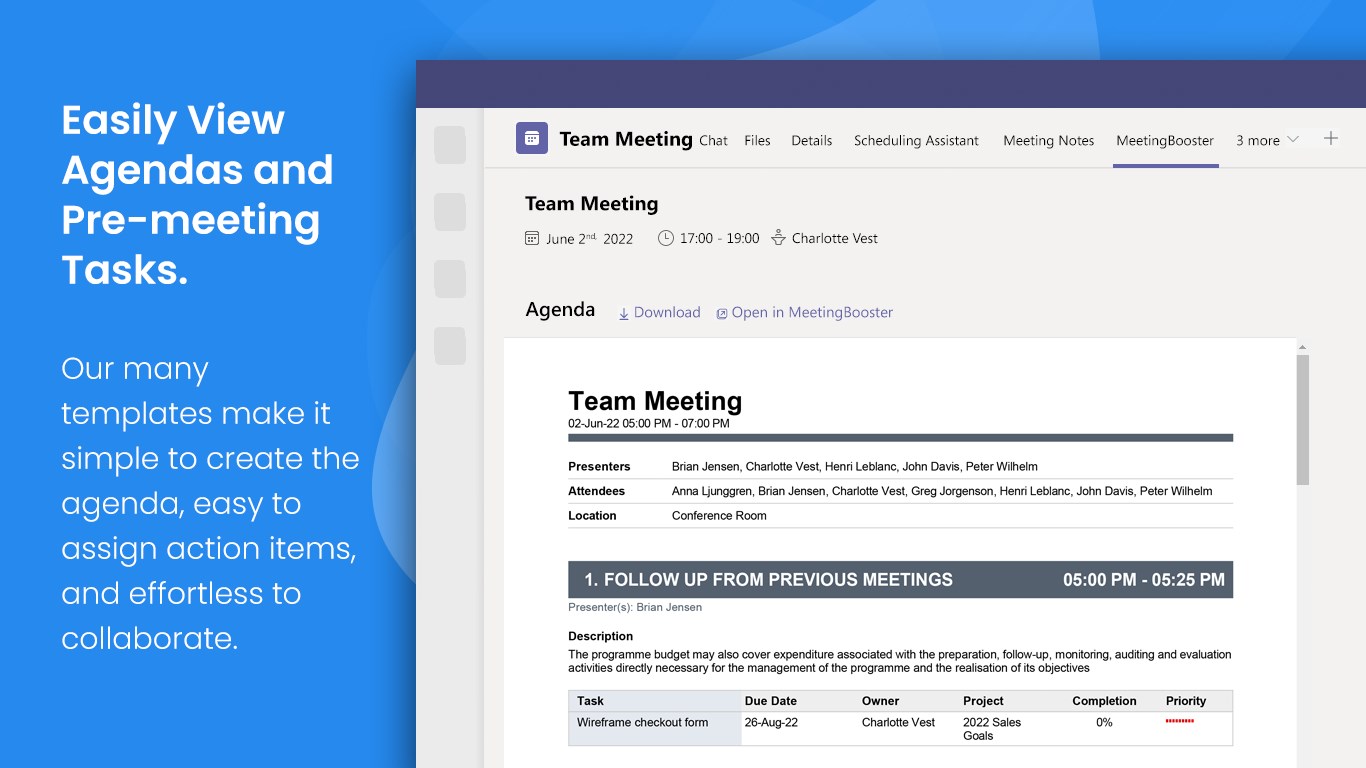Click the organizer icon beside Charlotte Vest
Image resolution: width=1366 pixels, height=768 pixels.
pyautogui.click(x=778, y=238)
